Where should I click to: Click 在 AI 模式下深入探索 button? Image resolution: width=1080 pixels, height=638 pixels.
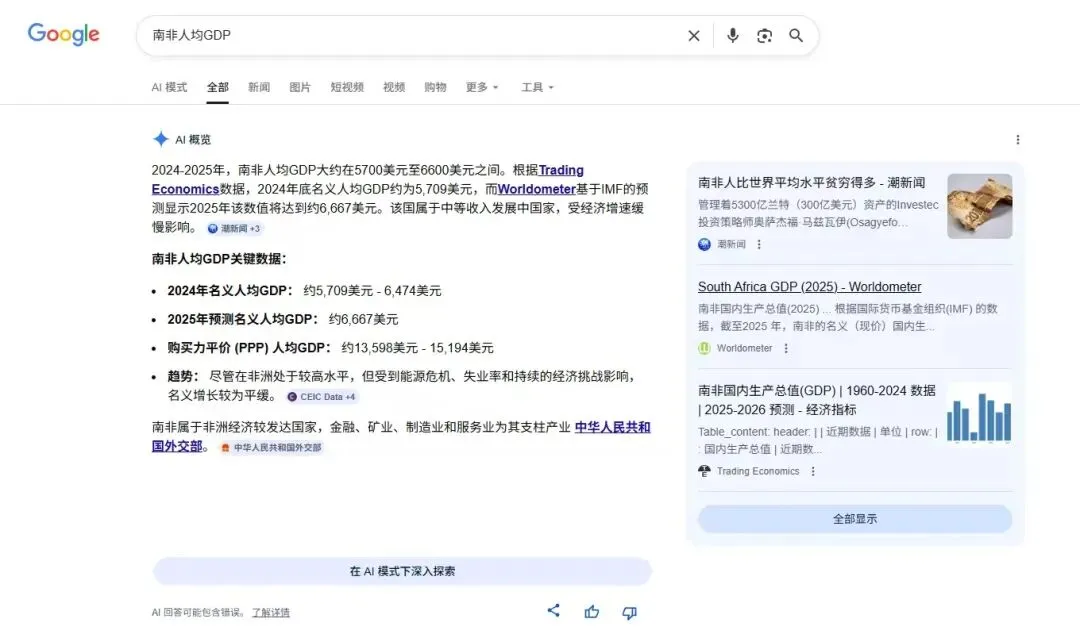coord(402,571)
